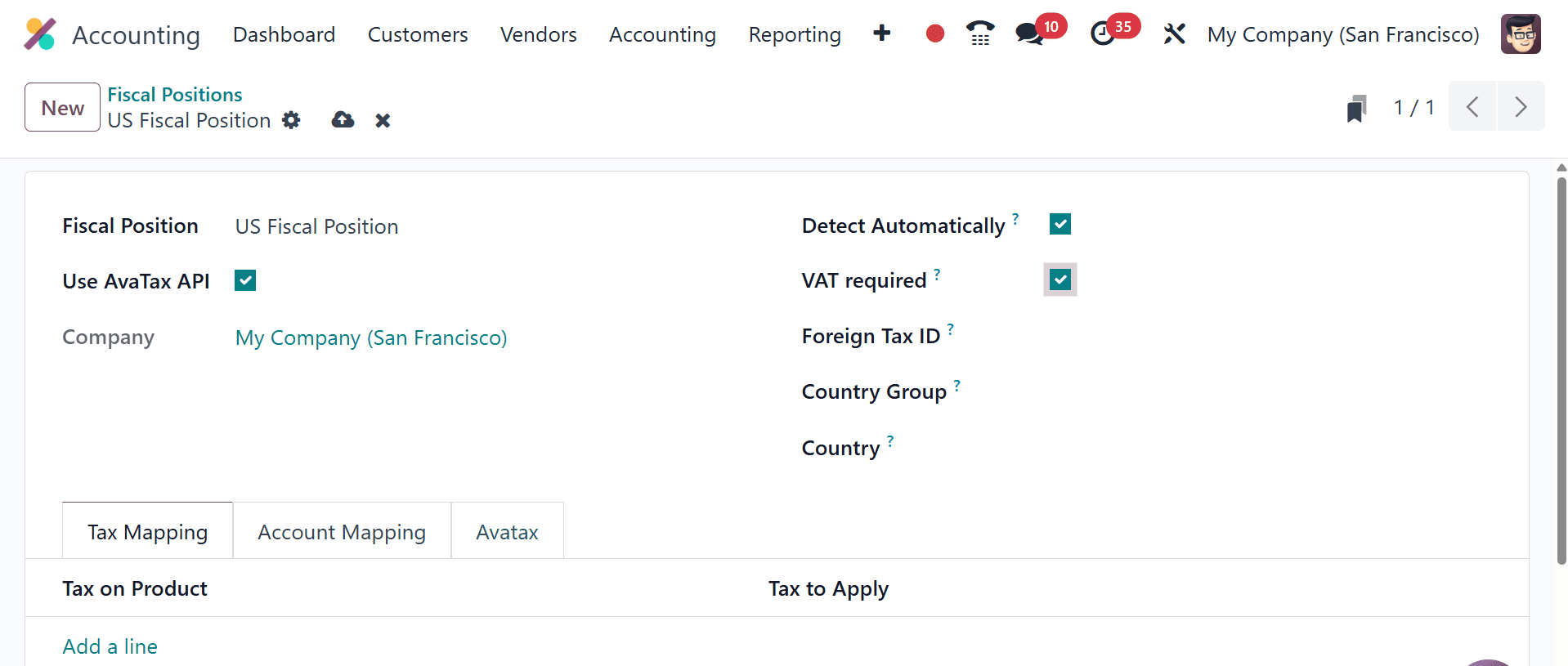
Task: Open the Fiscal Positions breadcrumb link
Action: (175, 95)
